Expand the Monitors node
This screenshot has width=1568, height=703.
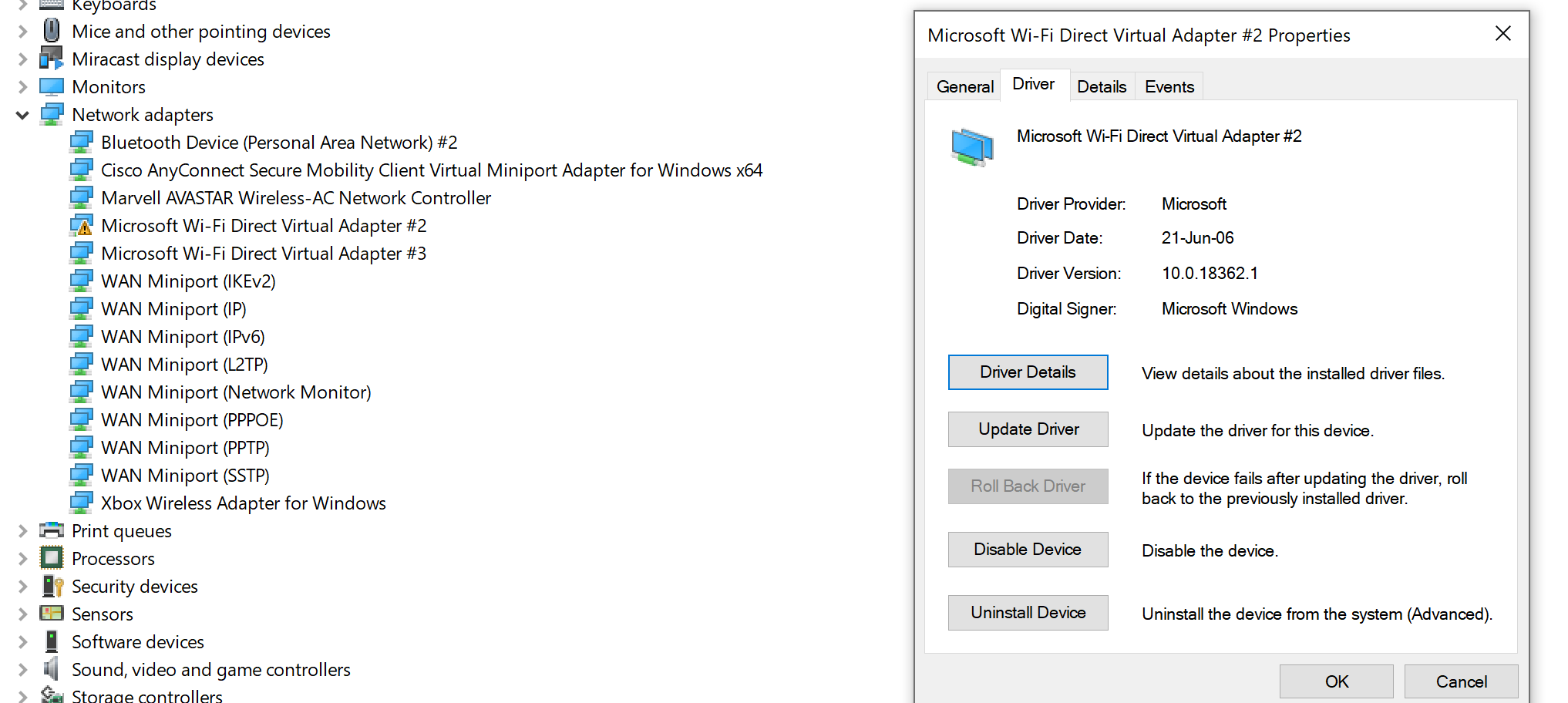point(22,87)
